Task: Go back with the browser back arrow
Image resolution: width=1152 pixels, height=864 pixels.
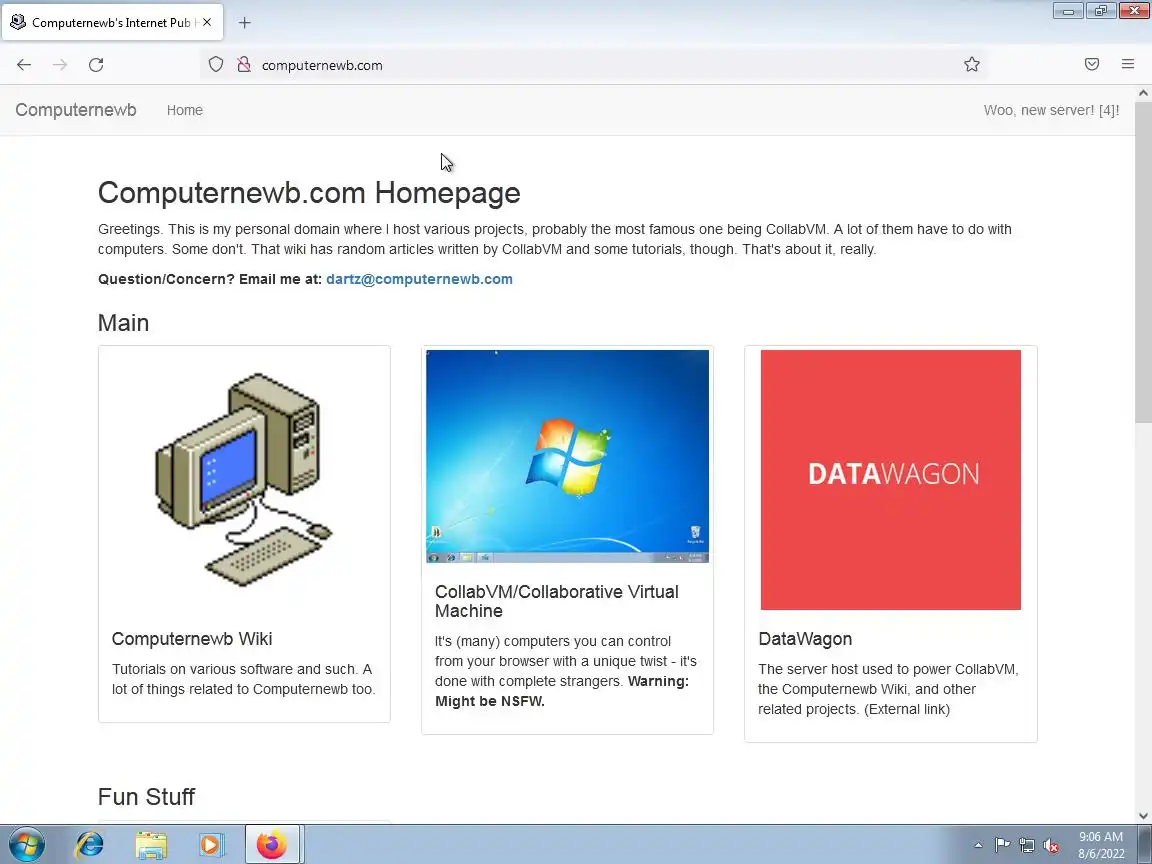Action: (24, 65)
